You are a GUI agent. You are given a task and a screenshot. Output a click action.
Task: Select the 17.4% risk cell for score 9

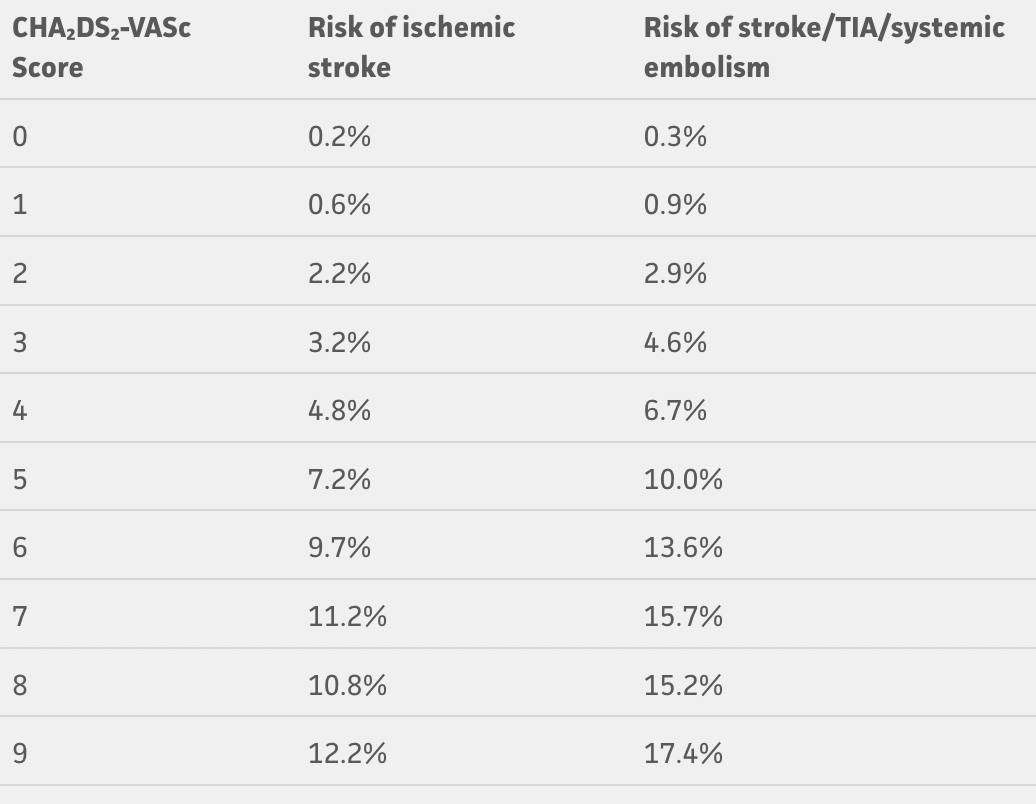(683, 753)
